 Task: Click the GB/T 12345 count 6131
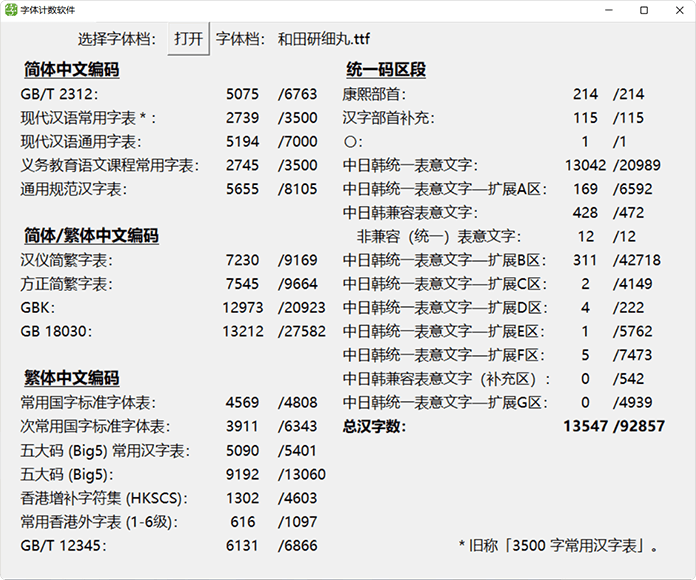coord(242,546)
